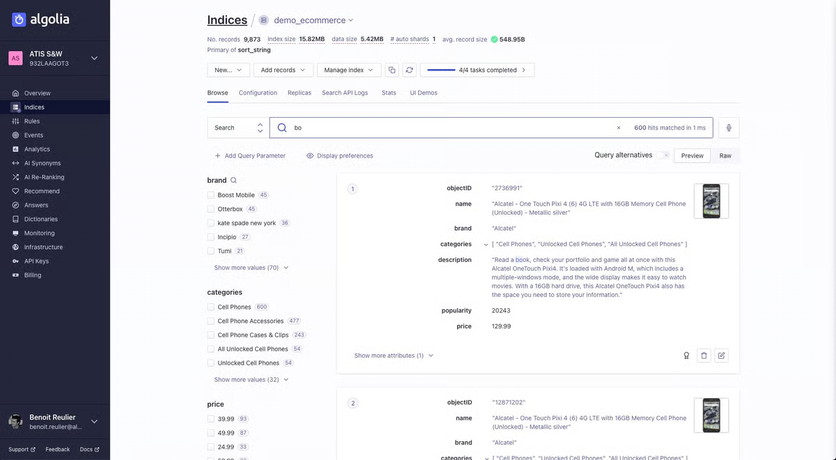Image resolution: width=836 pixels, height=460 pixels.
Task: Open the demo_ecommerce index dropdown
Action: click(x=314, y=20)
